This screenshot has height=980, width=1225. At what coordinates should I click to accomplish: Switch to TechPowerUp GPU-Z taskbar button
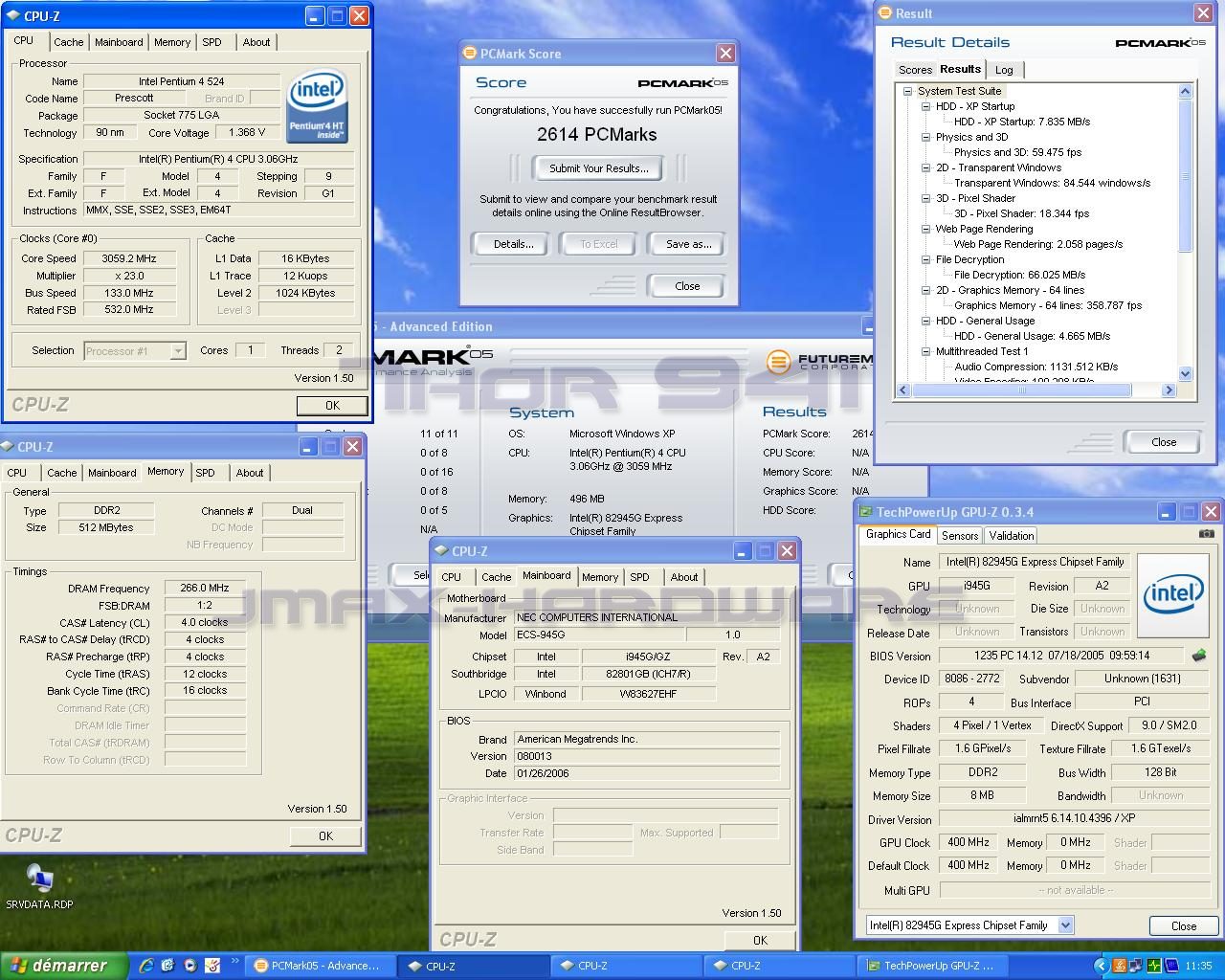point(931,966)
